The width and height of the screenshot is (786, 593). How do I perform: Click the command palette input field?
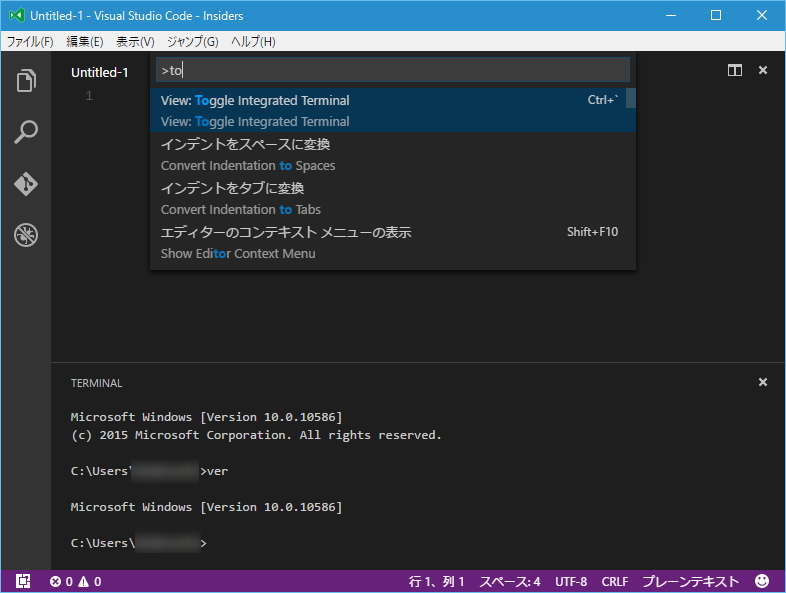coord(393,70)
